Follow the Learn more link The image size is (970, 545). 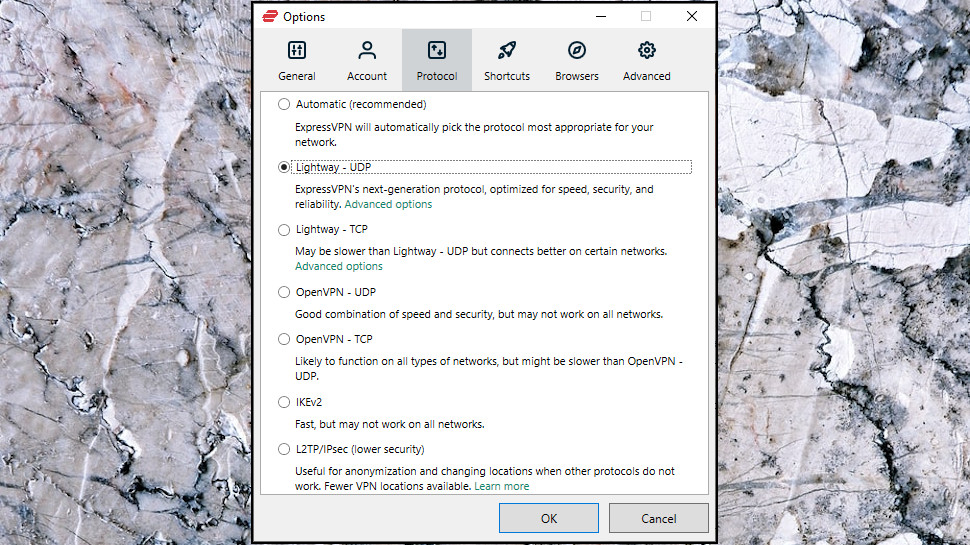click(502, 486)
